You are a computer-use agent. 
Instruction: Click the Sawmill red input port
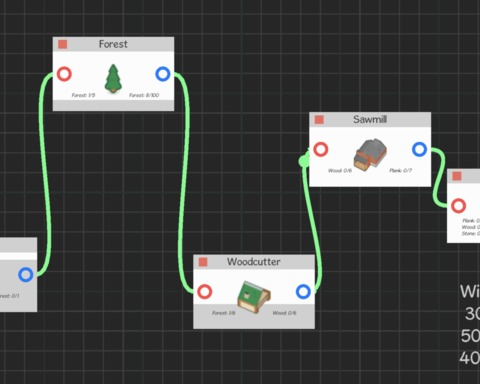[321, 149]
